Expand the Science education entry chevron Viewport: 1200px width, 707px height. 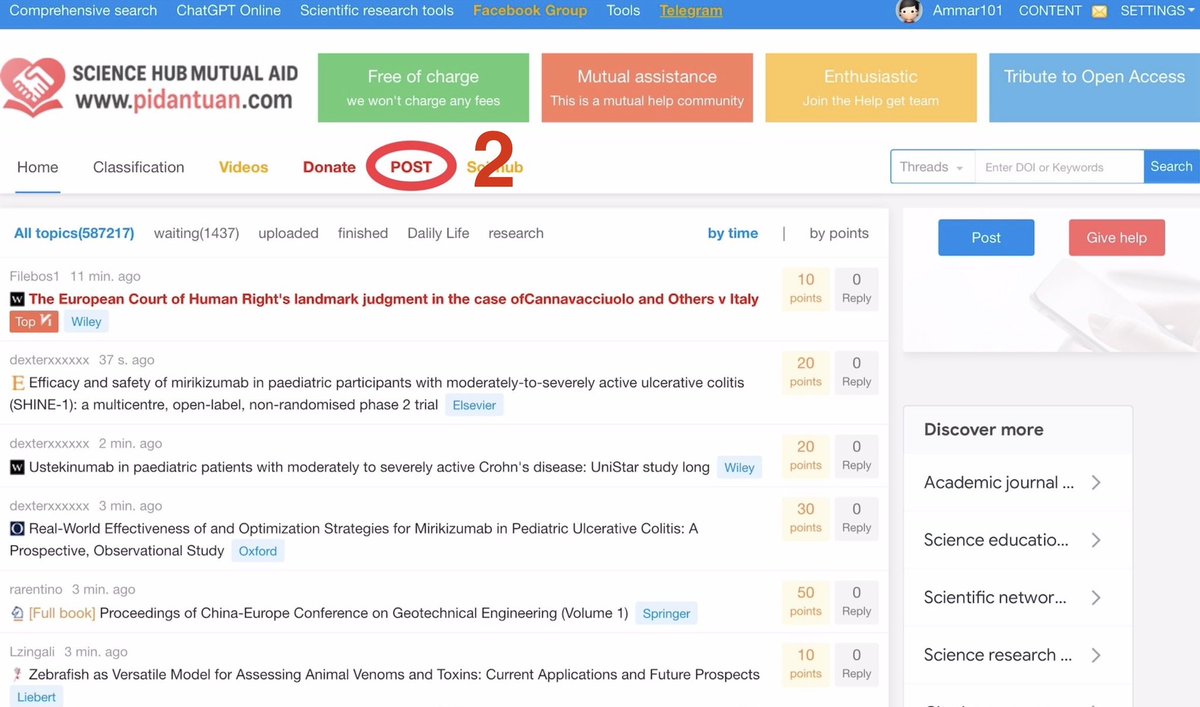(x=1096, y=540)
